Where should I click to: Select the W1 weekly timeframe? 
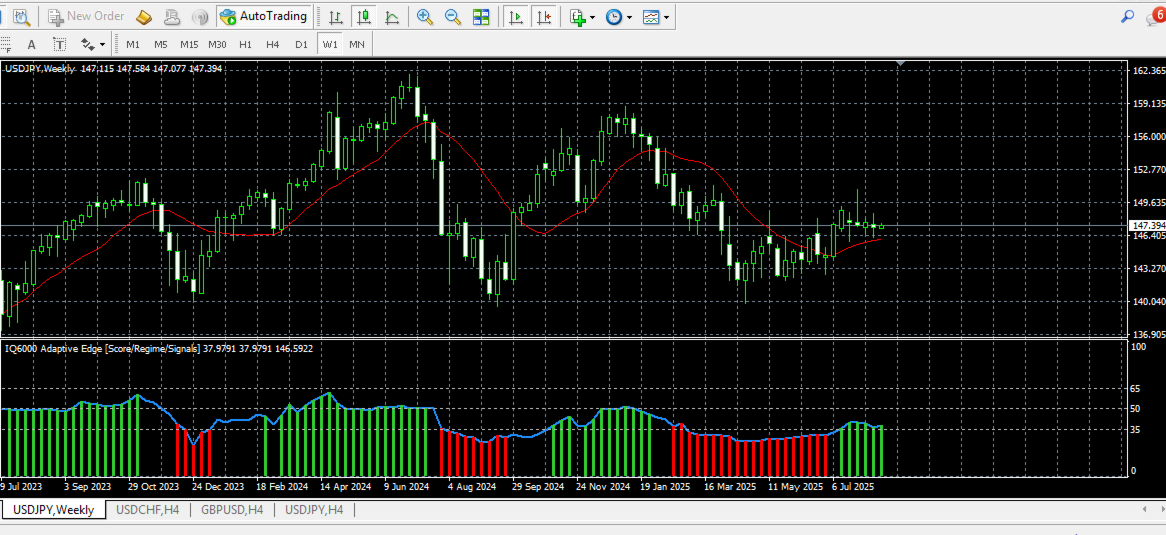point(329,45)
